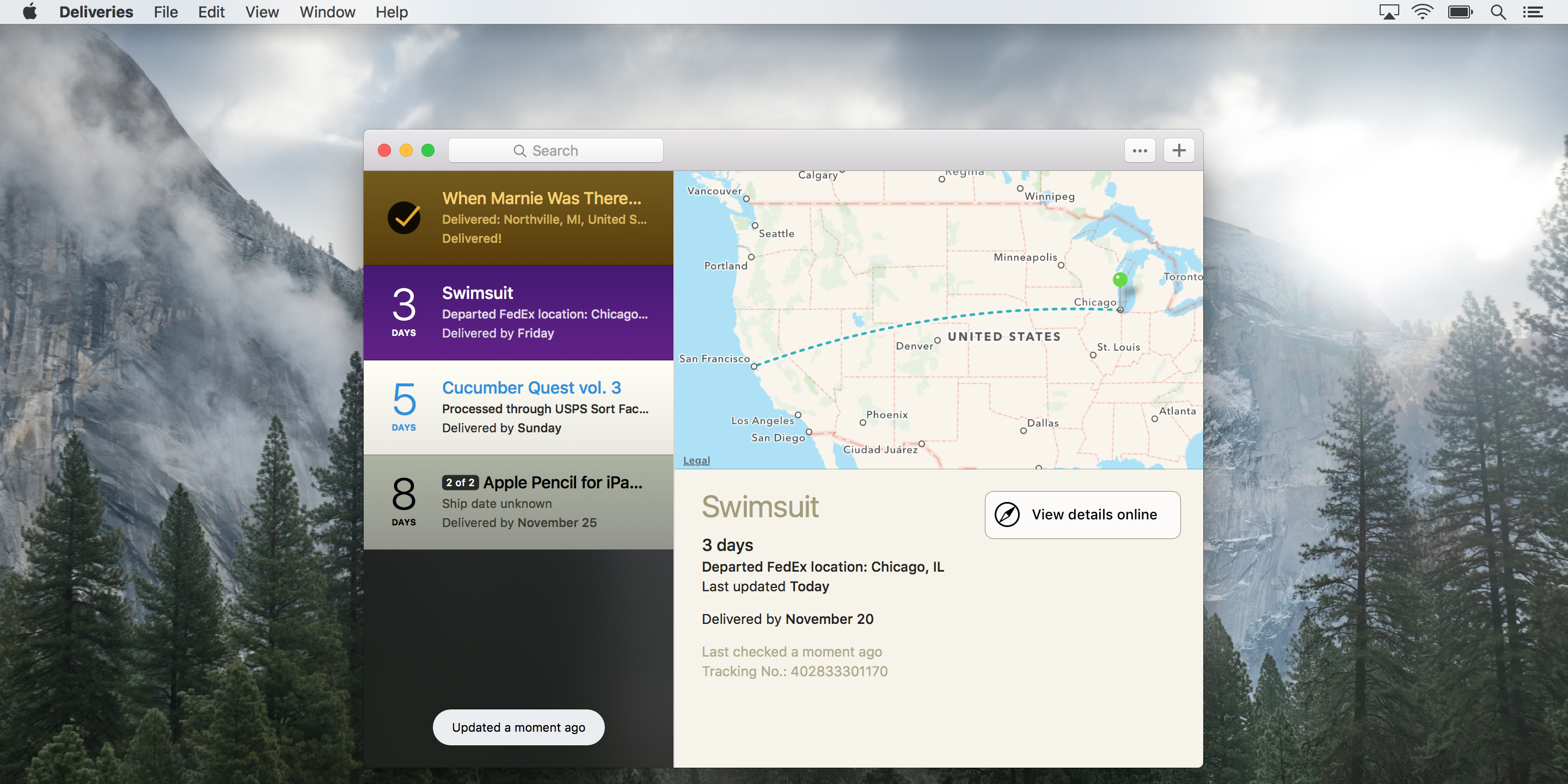Image resolution: width=1568 pixels, height=784 pixels.
Task: Click the search magnifier icon
Action: pos(519,150)
